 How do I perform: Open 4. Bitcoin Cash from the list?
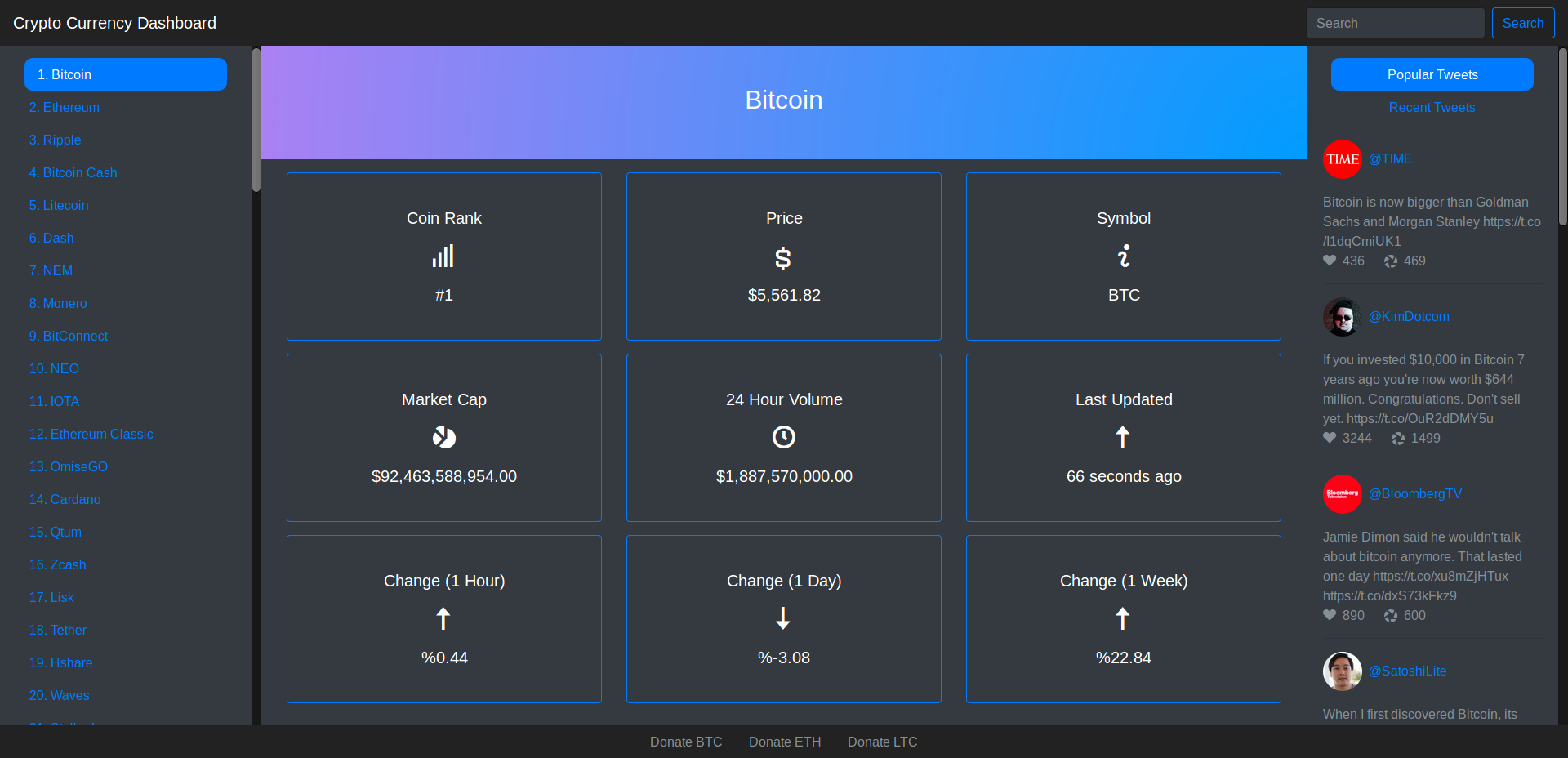pos(73,172)
